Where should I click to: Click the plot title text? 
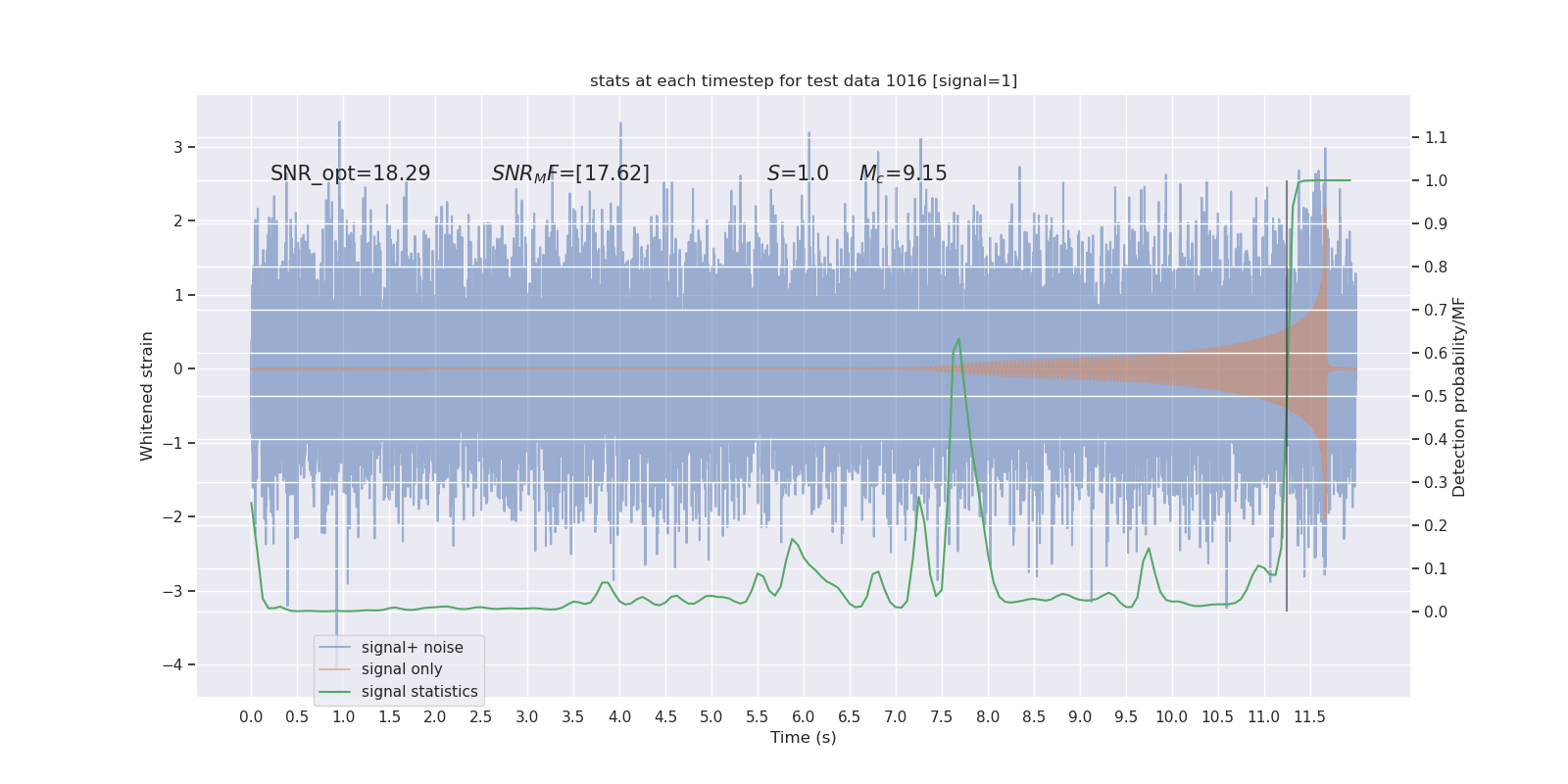pyautogui.click(x=804, y=81)
